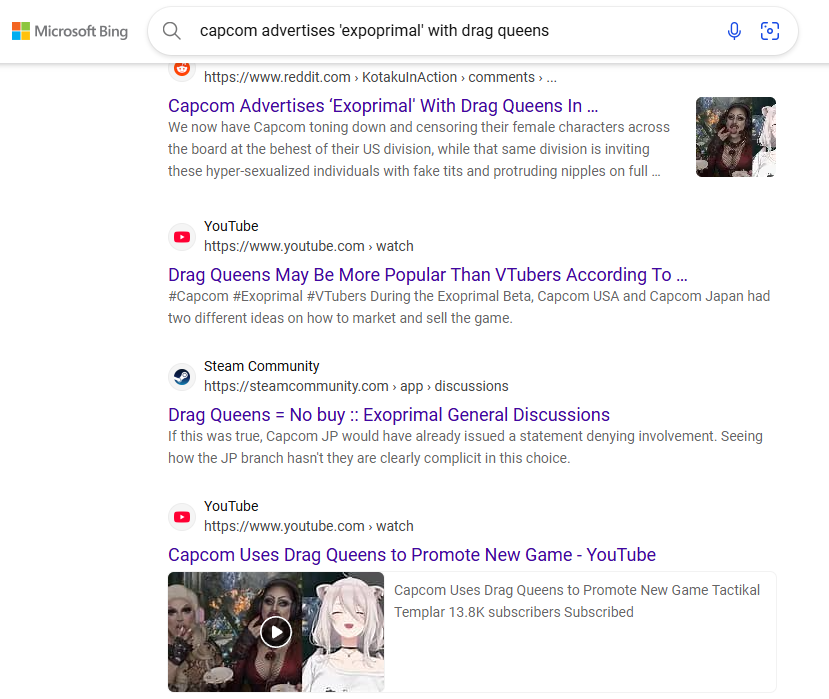Open Capcom Uses Drag Queens to Promote link
Viewport: 829px width, 699px height.
click(x=412, y=555)
